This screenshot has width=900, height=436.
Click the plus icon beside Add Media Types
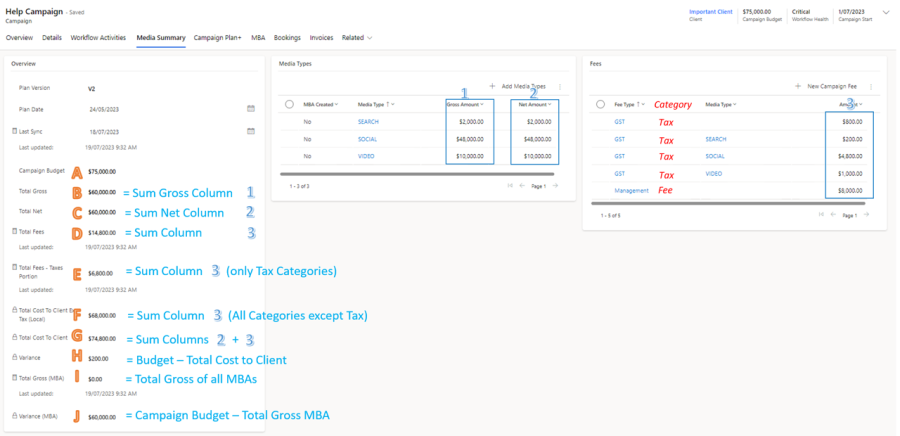[x=492, y=87]
